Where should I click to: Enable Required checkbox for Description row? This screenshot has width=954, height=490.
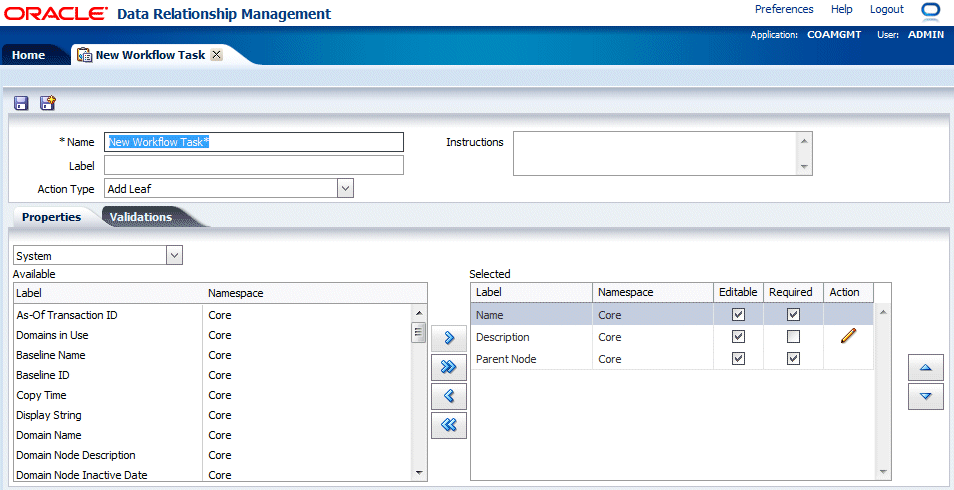point(793,337)
